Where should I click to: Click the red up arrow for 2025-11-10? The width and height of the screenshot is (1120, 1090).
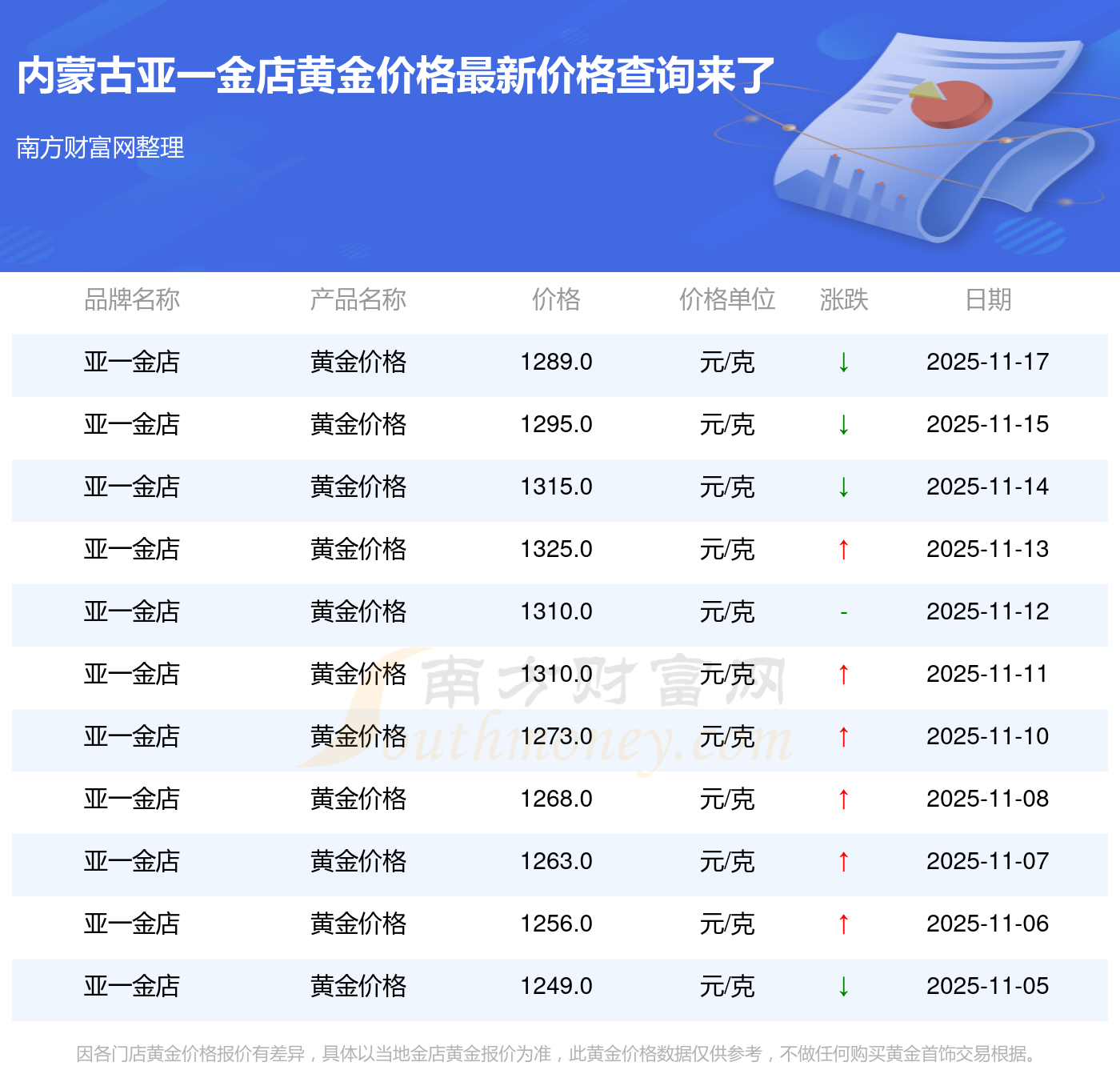[x=843, y=737]
